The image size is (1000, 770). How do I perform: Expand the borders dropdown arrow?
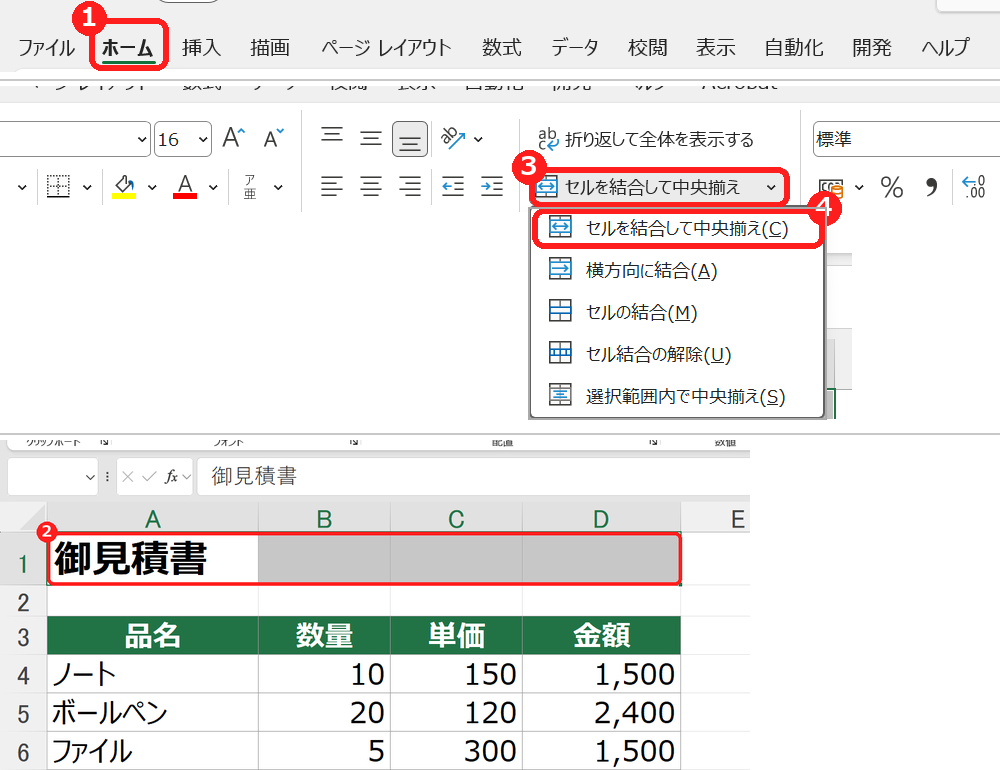pos(87,188)
